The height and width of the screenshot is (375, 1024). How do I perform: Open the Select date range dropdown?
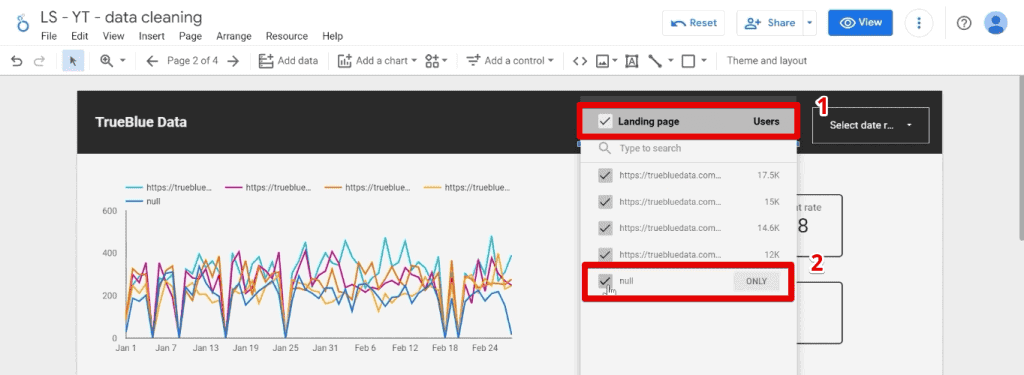coord(870,125)
